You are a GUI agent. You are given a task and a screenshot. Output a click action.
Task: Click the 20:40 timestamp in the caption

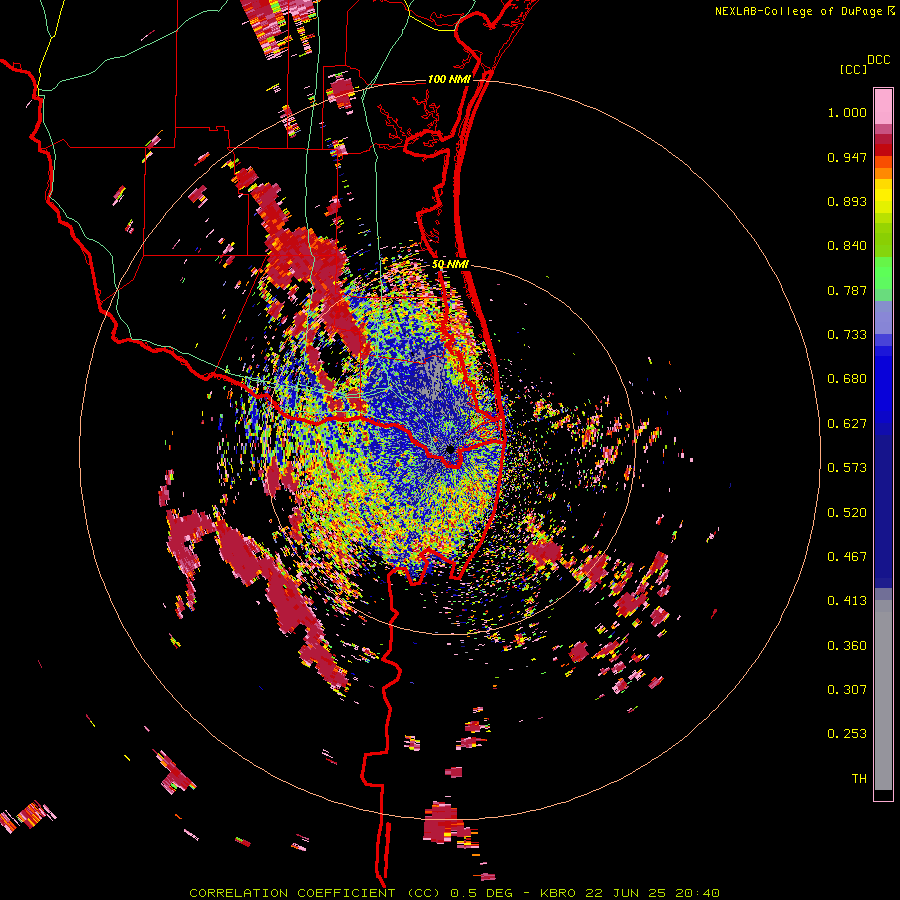(697, 893)
